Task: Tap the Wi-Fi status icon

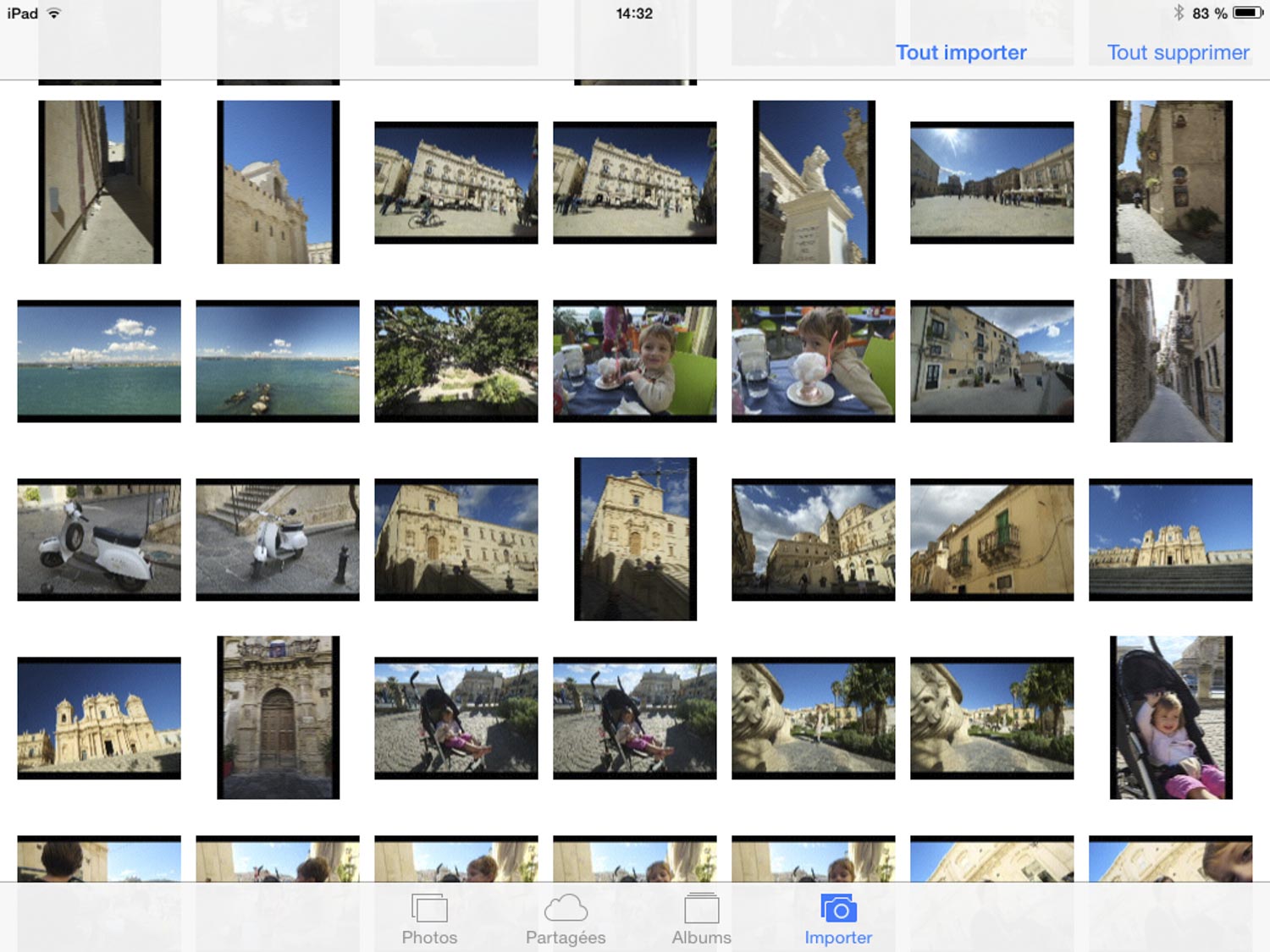Action: [54, 13]
